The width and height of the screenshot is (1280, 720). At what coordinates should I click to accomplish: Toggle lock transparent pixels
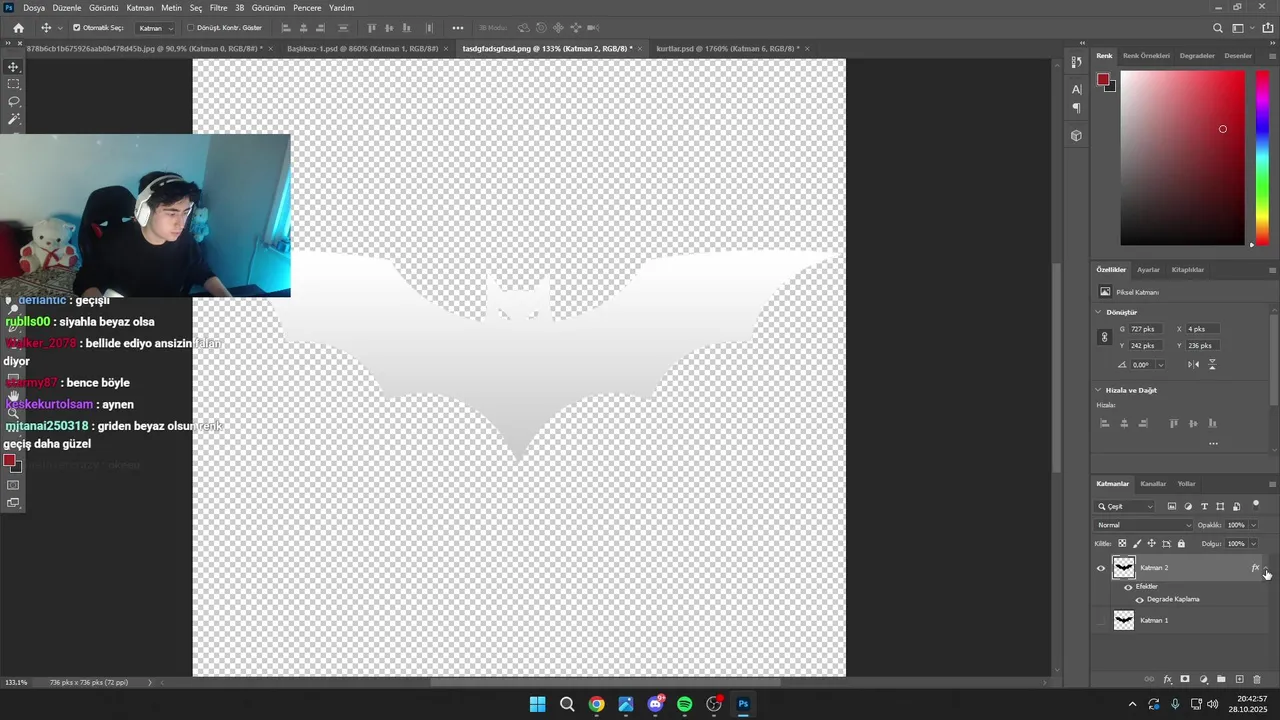click(1122, 544)
